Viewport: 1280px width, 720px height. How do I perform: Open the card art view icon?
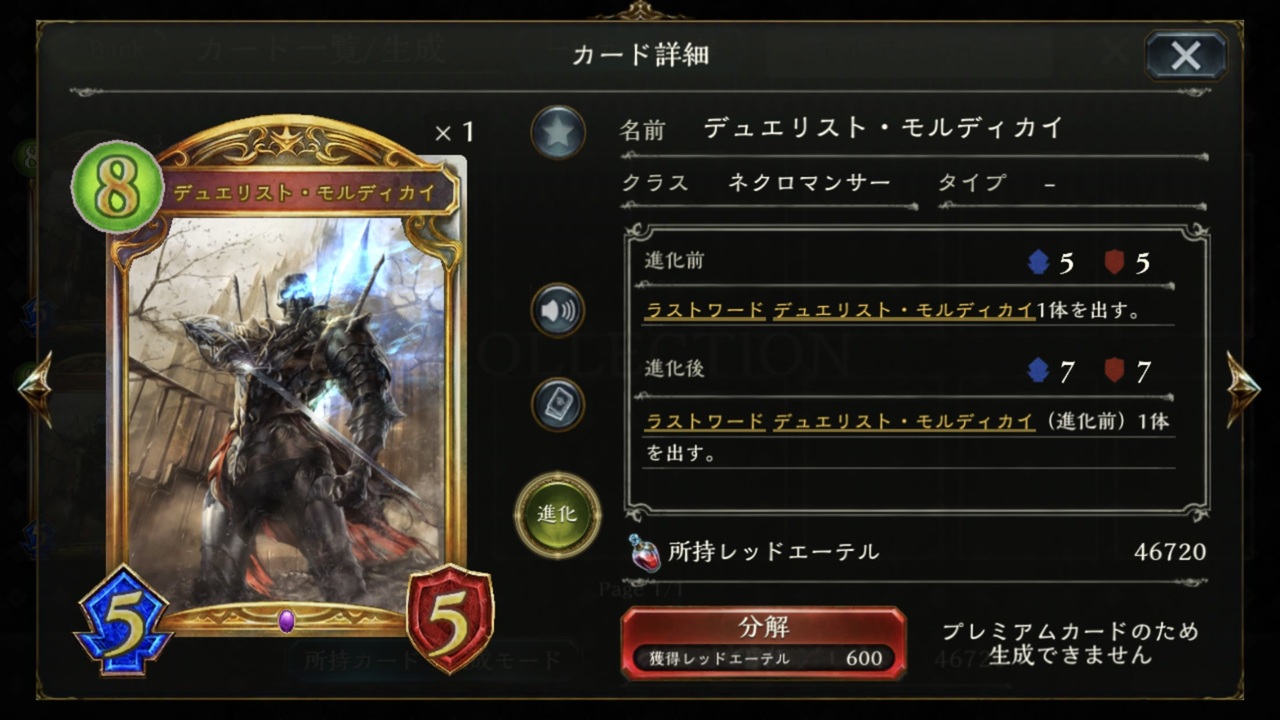click(558, 404)
